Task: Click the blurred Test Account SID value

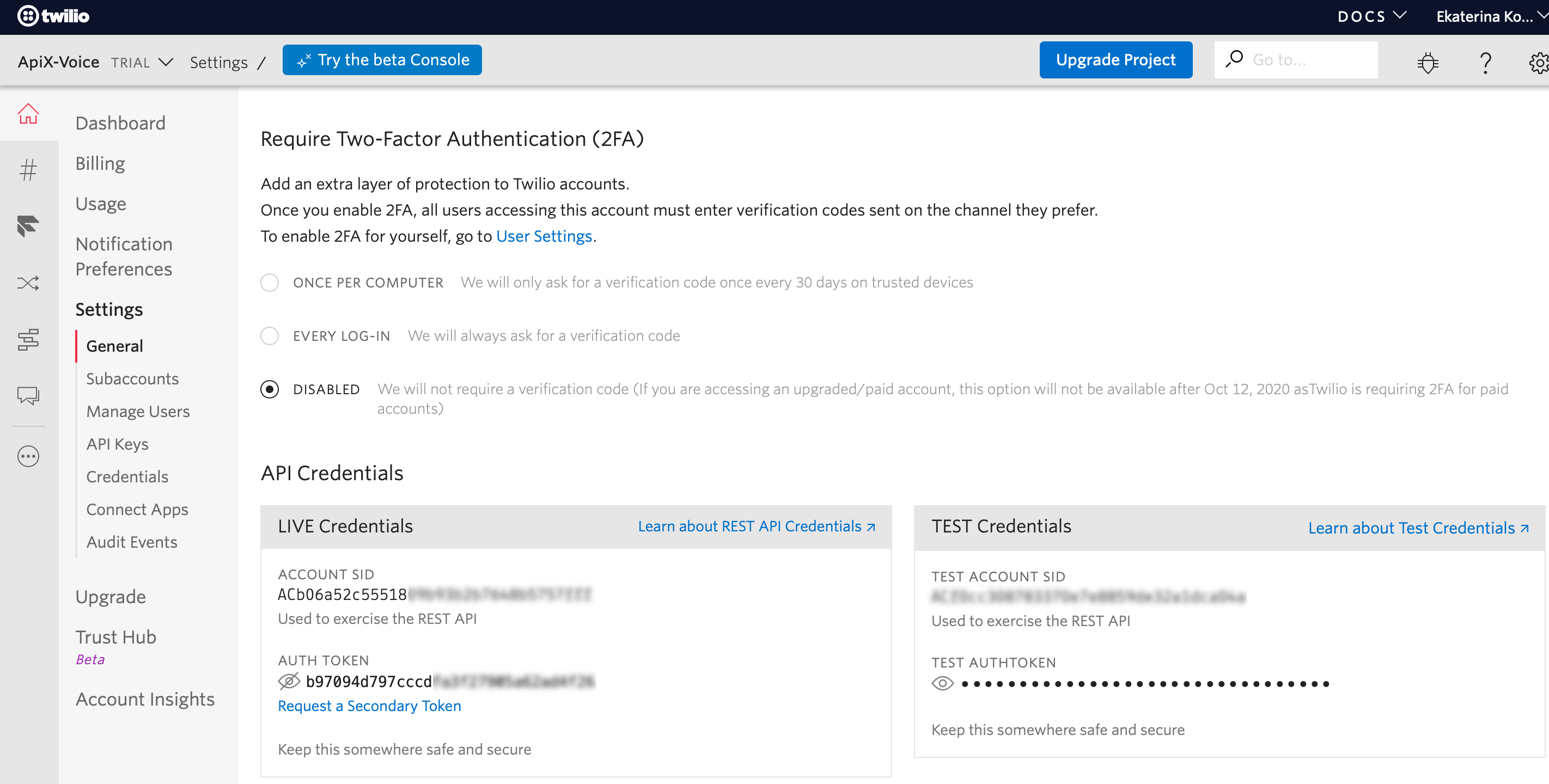Action: click(1088, 596)
